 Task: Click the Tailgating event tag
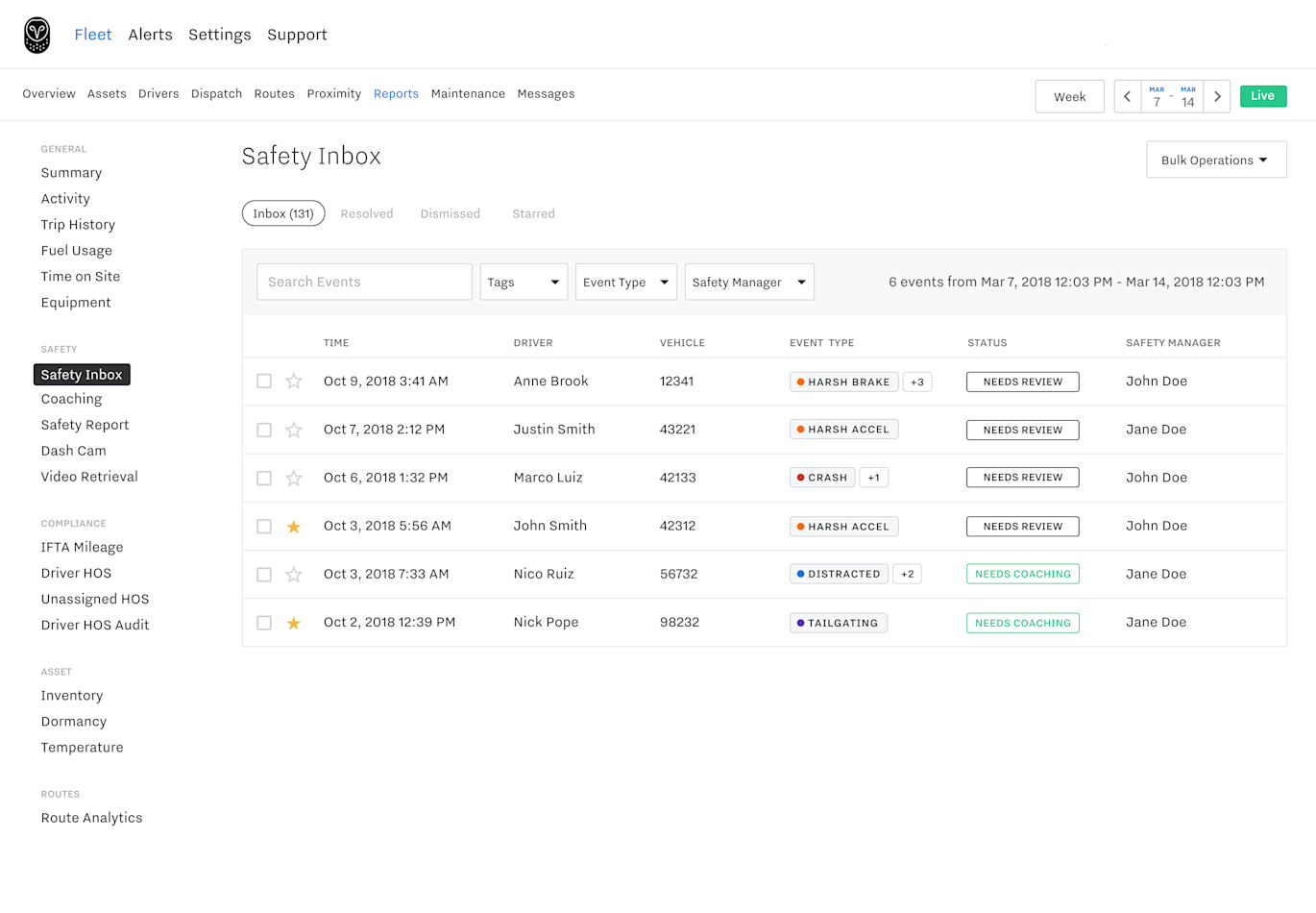pyautogui.click(x=839, y=623)
